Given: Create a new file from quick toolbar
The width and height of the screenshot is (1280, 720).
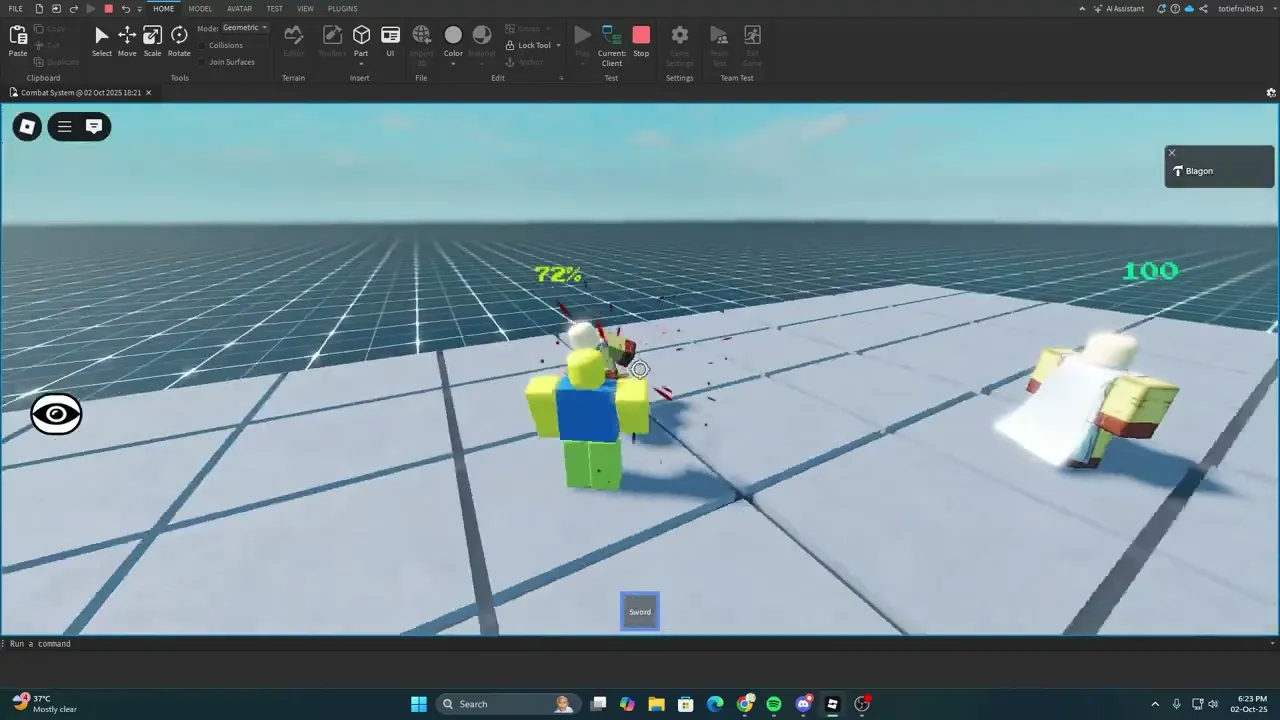Looking at the screenshot, I should 39,9.
